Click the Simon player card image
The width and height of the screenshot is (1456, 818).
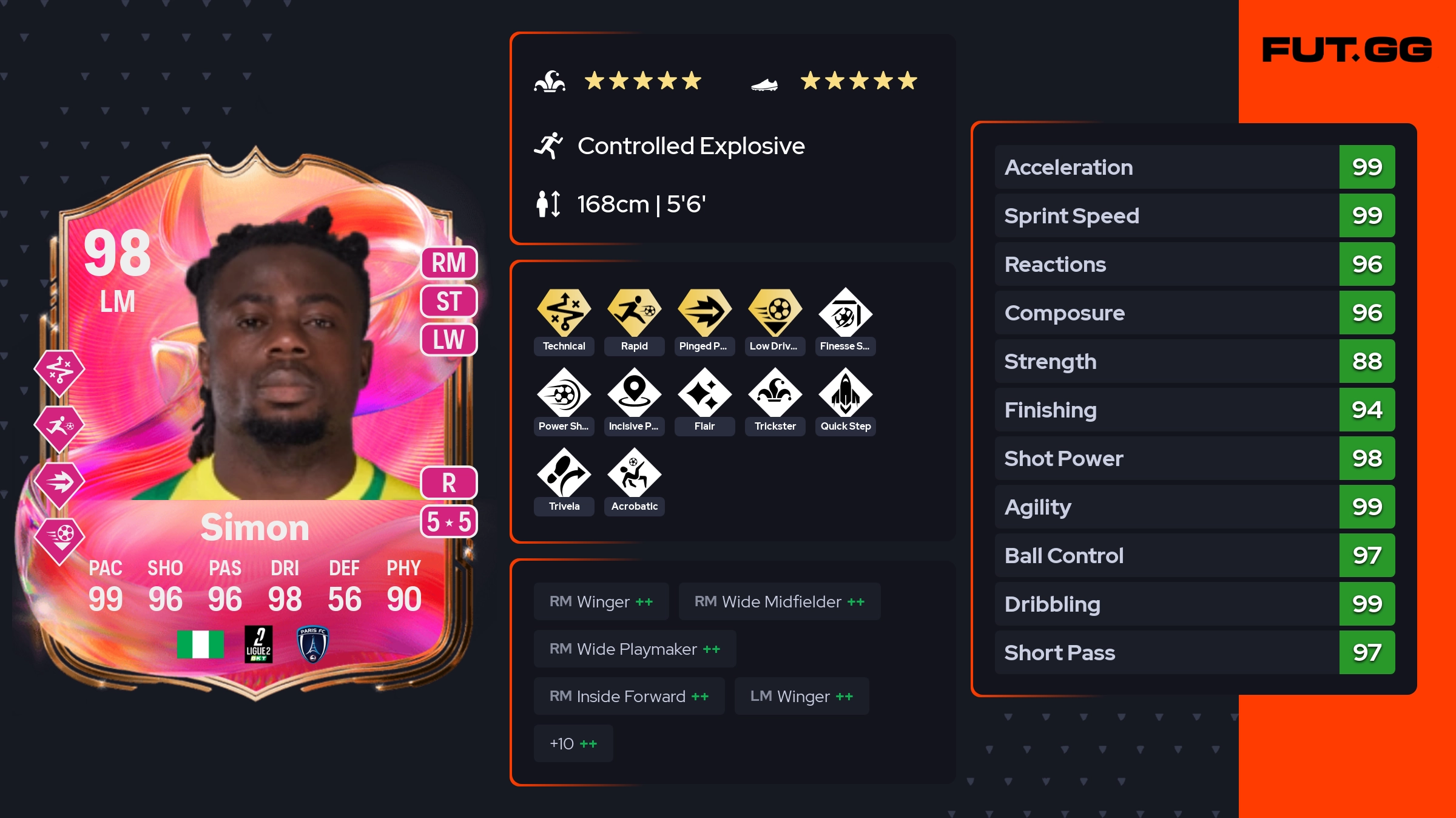click(255, 425)
